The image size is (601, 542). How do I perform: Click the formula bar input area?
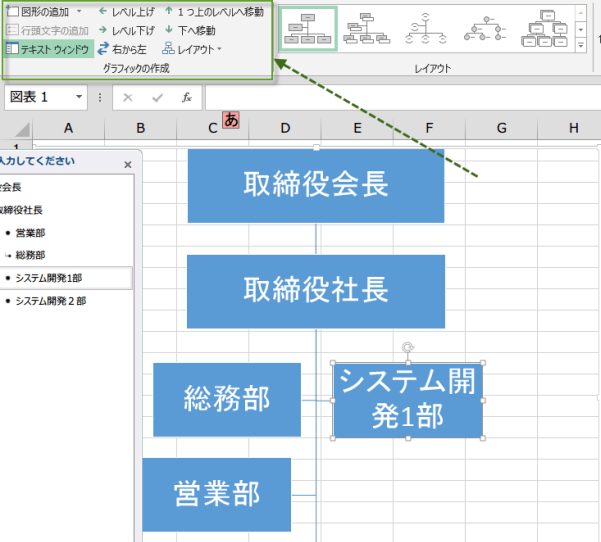tap(402, 98)
